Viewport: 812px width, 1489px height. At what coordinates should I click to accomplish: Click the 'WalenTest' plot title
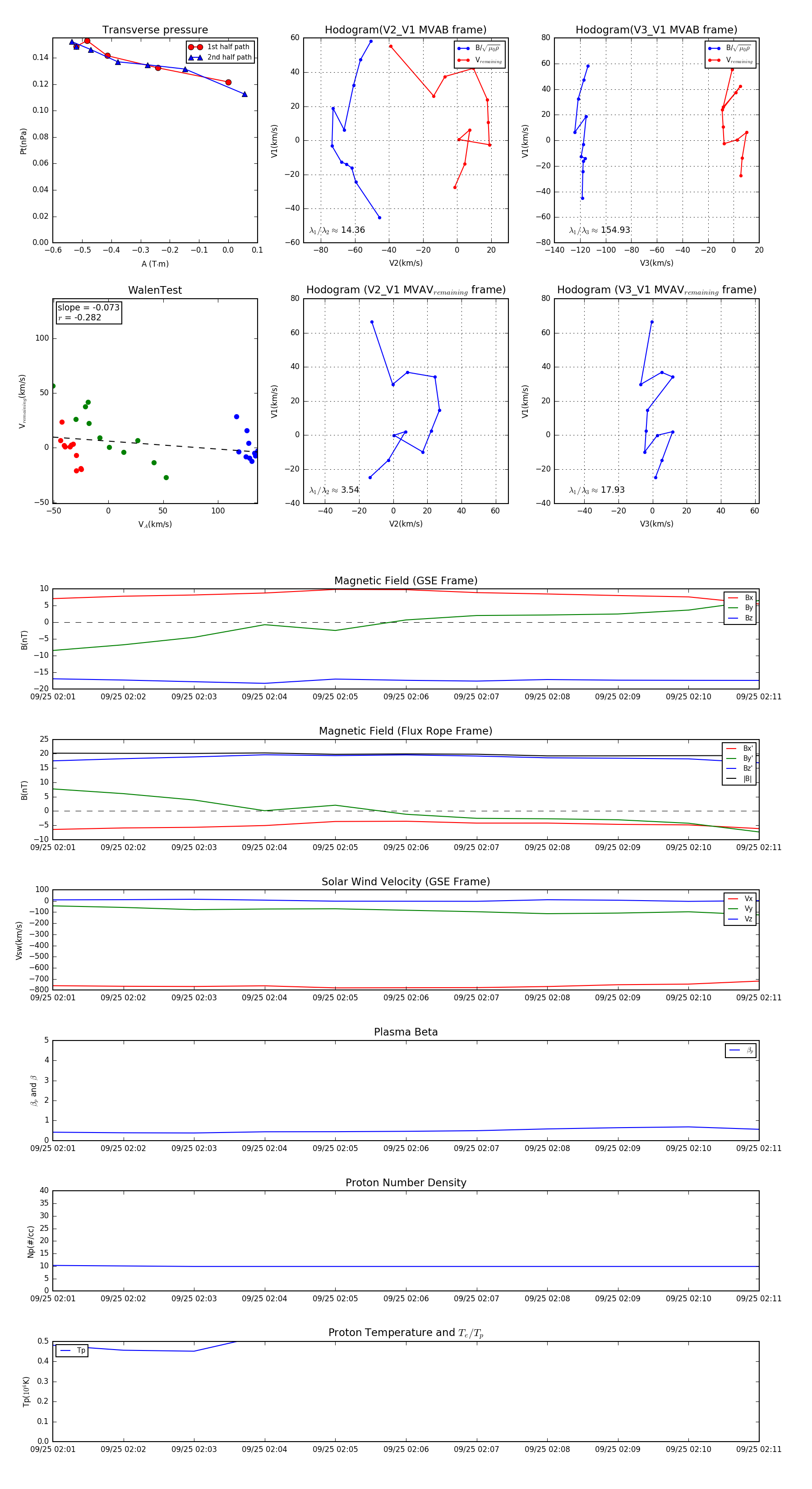click(x=155, y=290)
